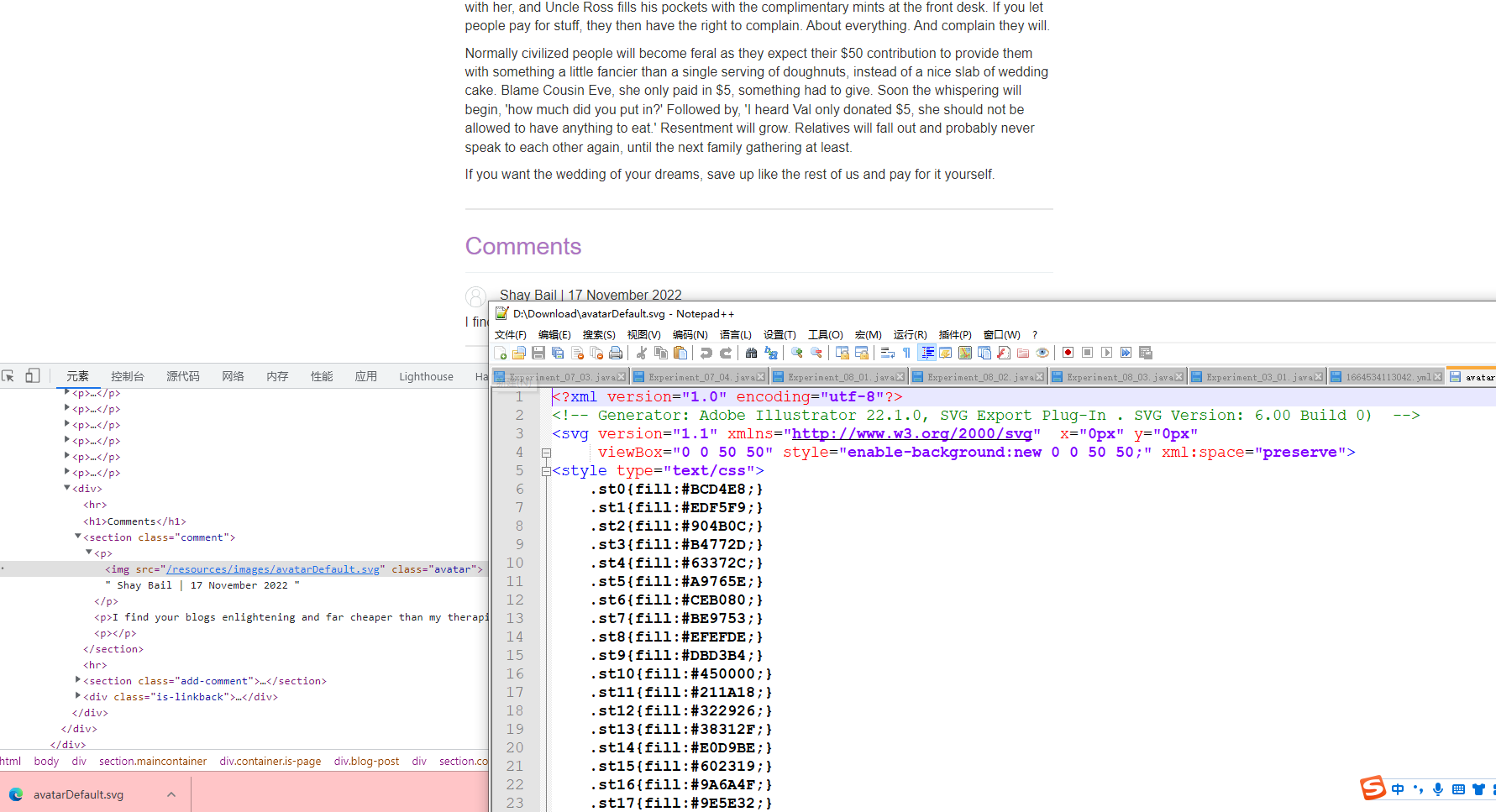Collapse the style block fold on line 5
The width and height of the screenshot is (1496, 812).
(x=546, y=471)
